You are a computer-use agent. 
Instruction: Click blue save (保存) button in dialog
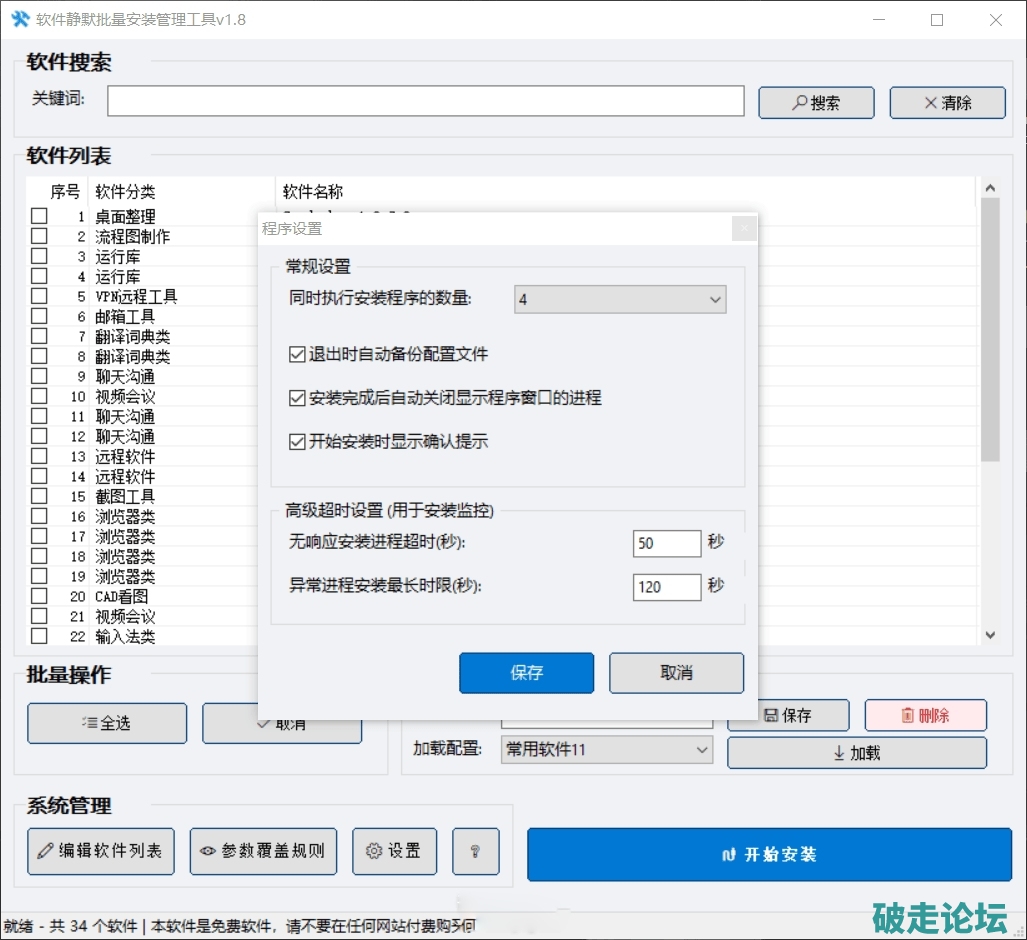click(526, 673)
